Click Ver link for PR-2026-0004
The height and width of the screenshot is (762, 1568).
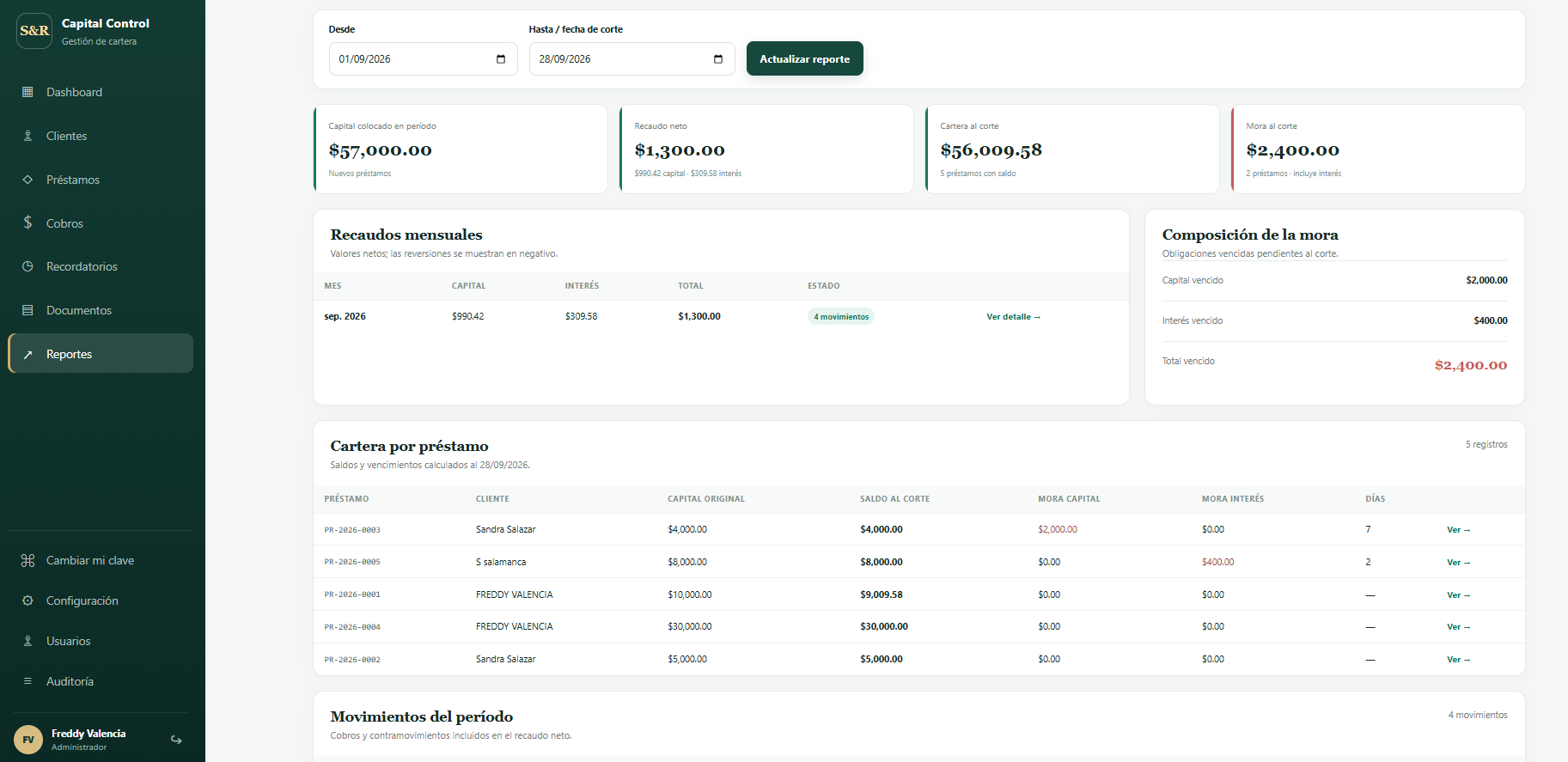coord(1458,627)
